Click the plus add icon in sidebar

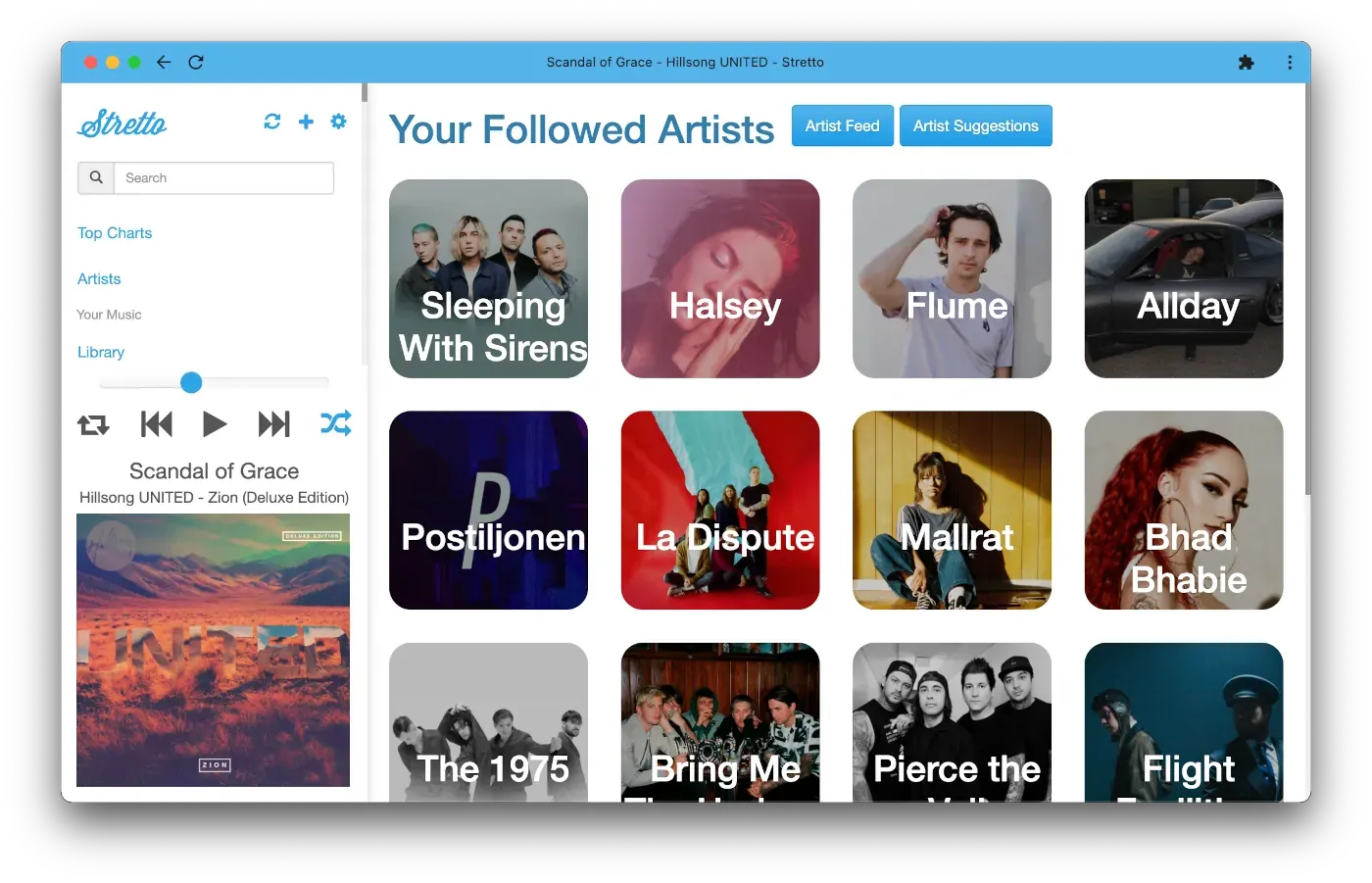tap(306, 122)
